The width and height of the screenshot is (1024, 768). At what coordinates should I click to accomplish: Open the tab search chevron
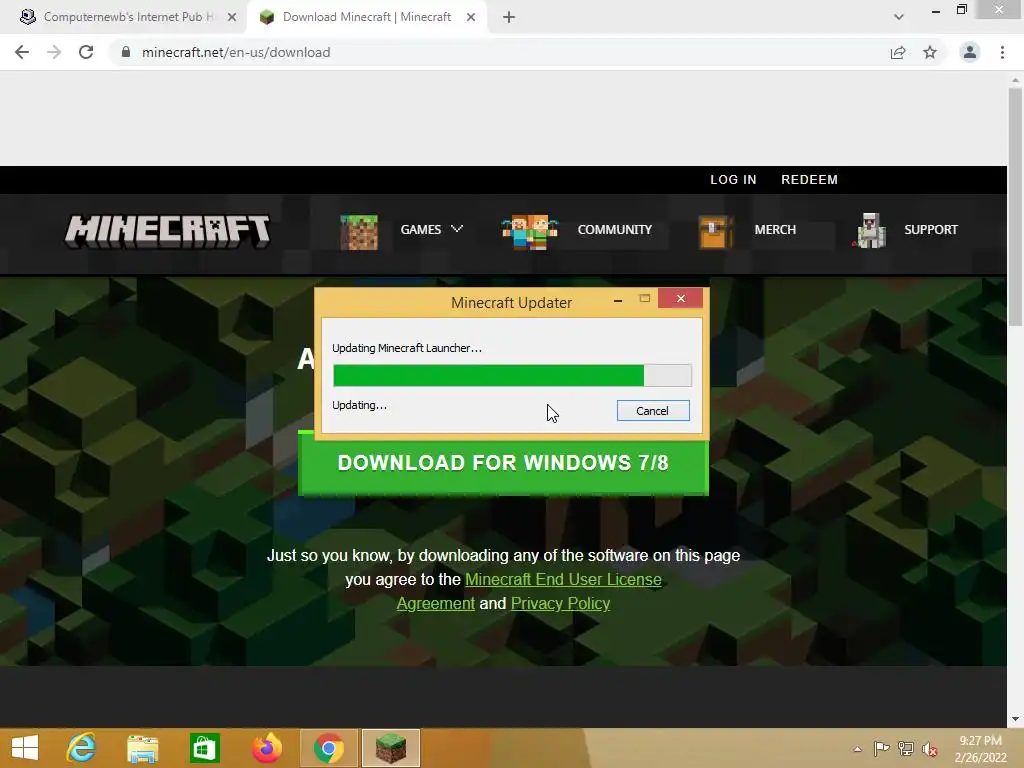(x=899, y=17)
